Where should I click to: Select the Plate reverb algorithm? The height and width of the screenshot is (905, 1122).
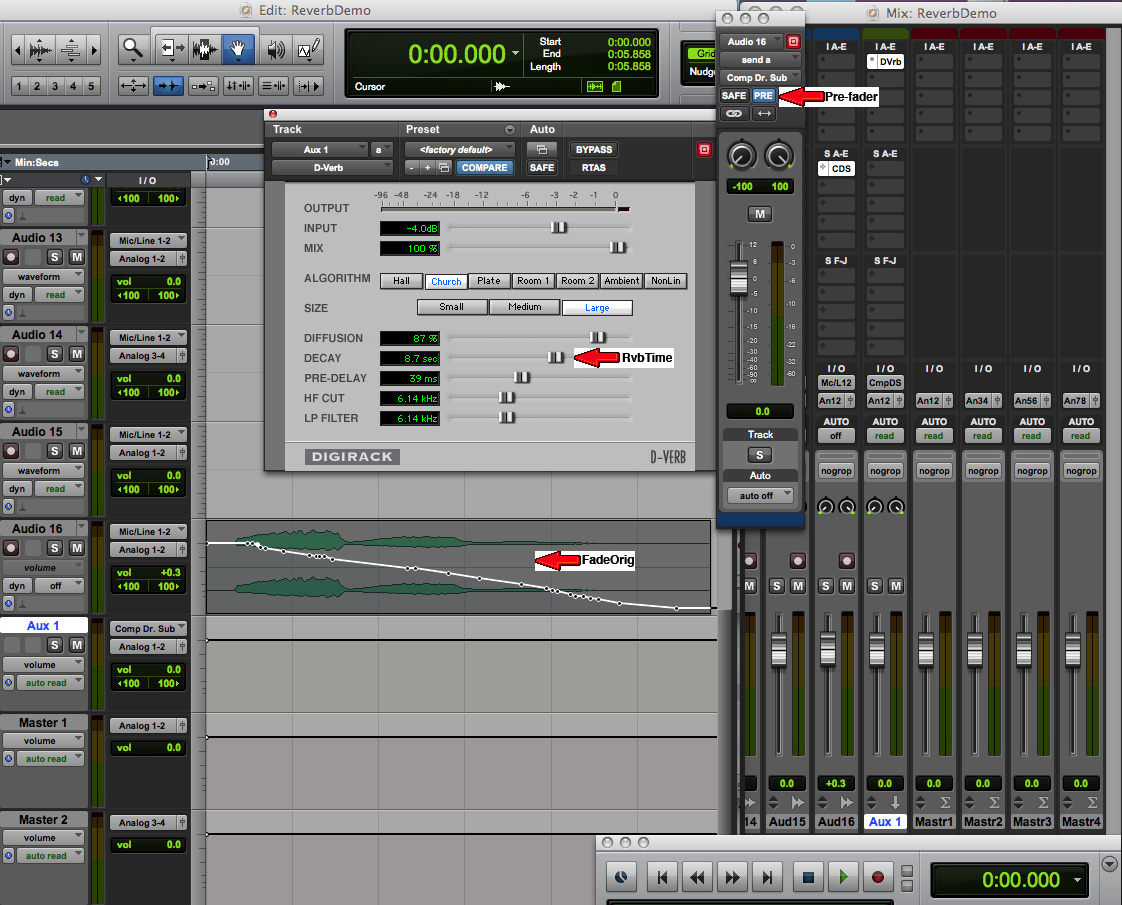tap(489, 281)
